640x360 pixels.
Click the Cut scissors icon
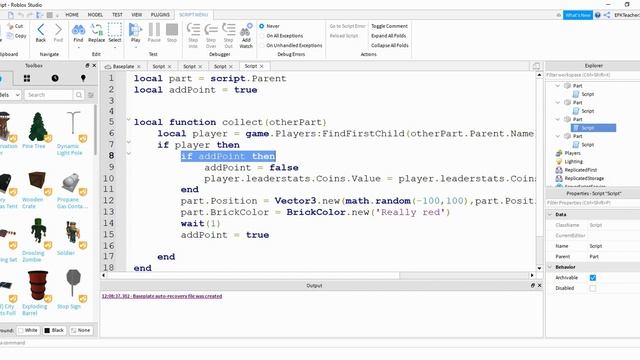(10, 26)
